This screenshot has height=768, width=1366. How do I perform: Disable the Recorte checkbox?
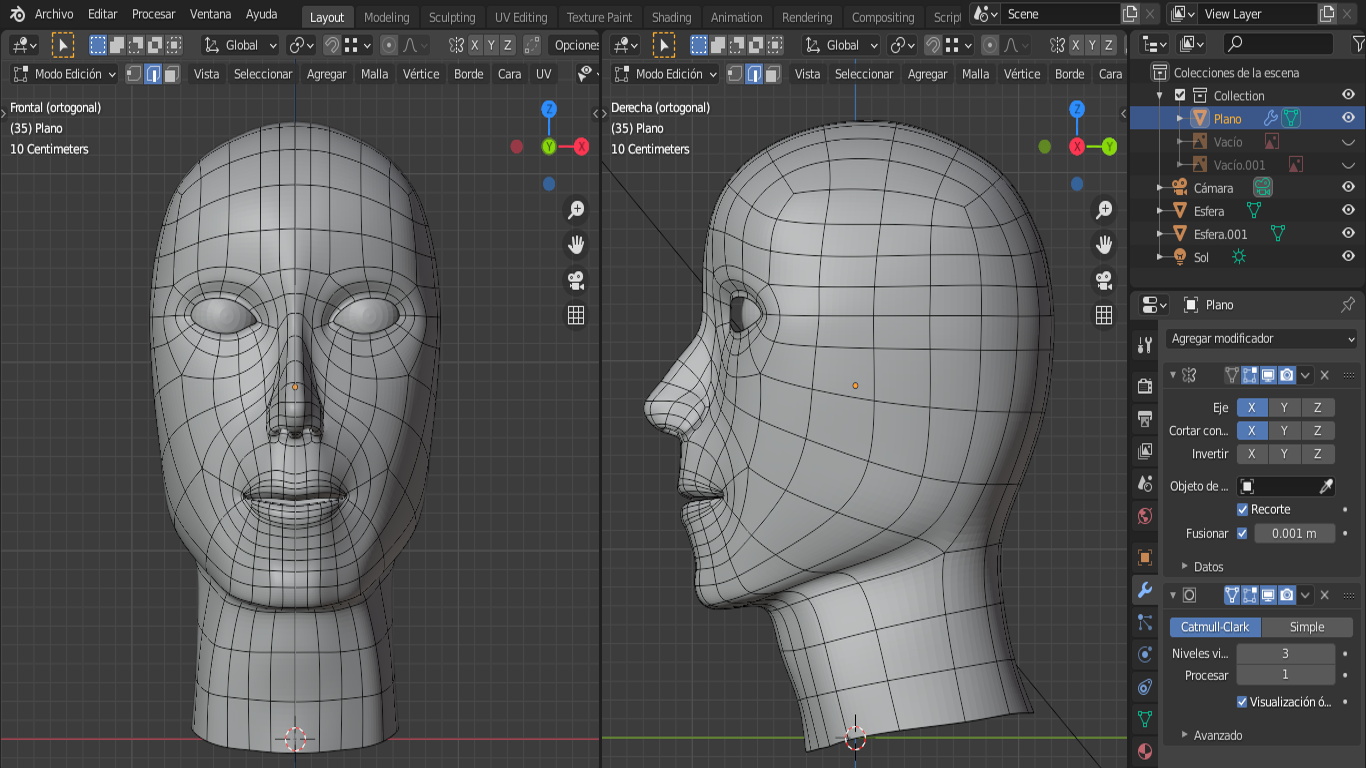tap(1243, 509)
